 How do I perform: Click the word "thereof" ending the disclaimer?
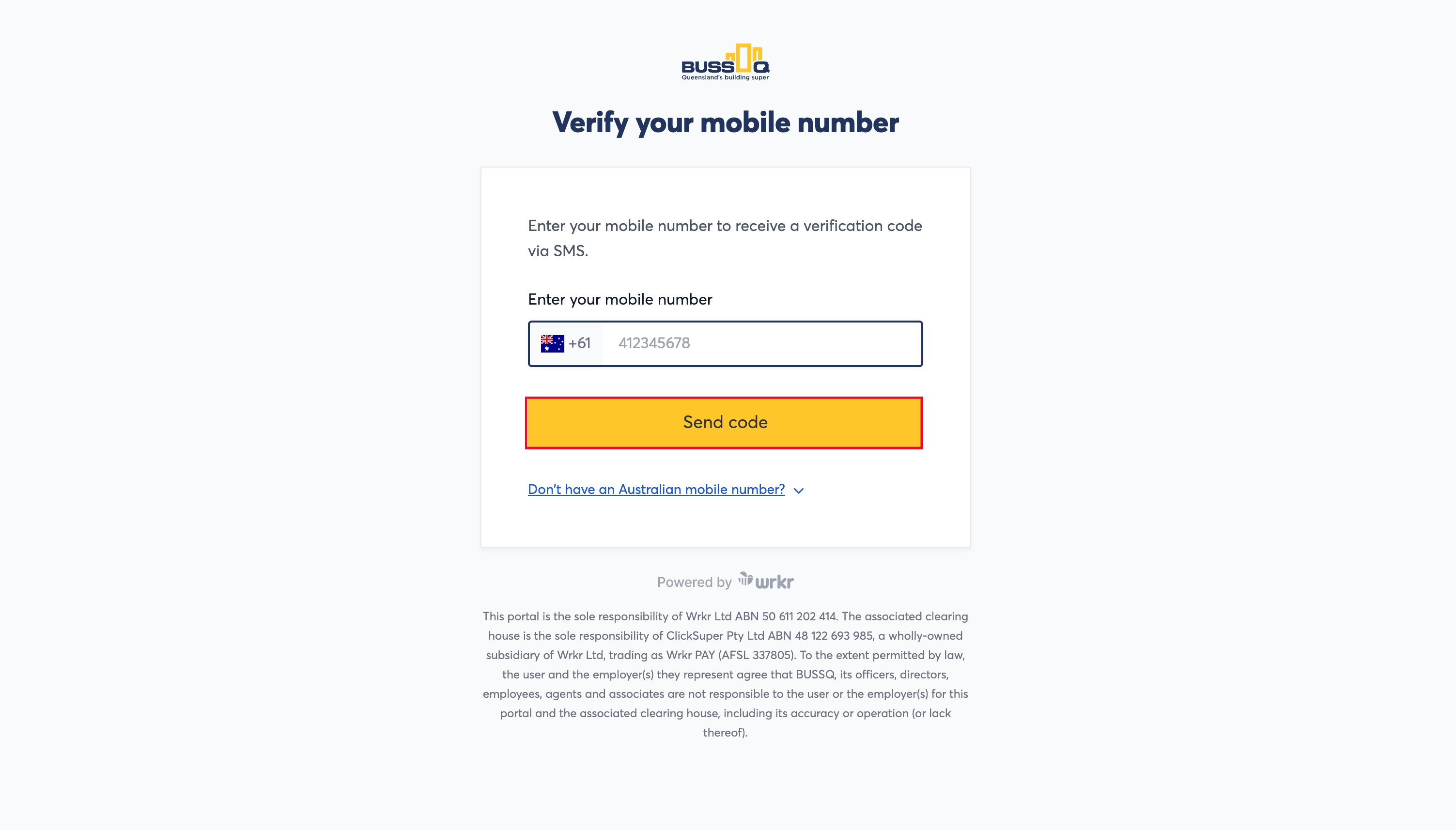(722, 733)
